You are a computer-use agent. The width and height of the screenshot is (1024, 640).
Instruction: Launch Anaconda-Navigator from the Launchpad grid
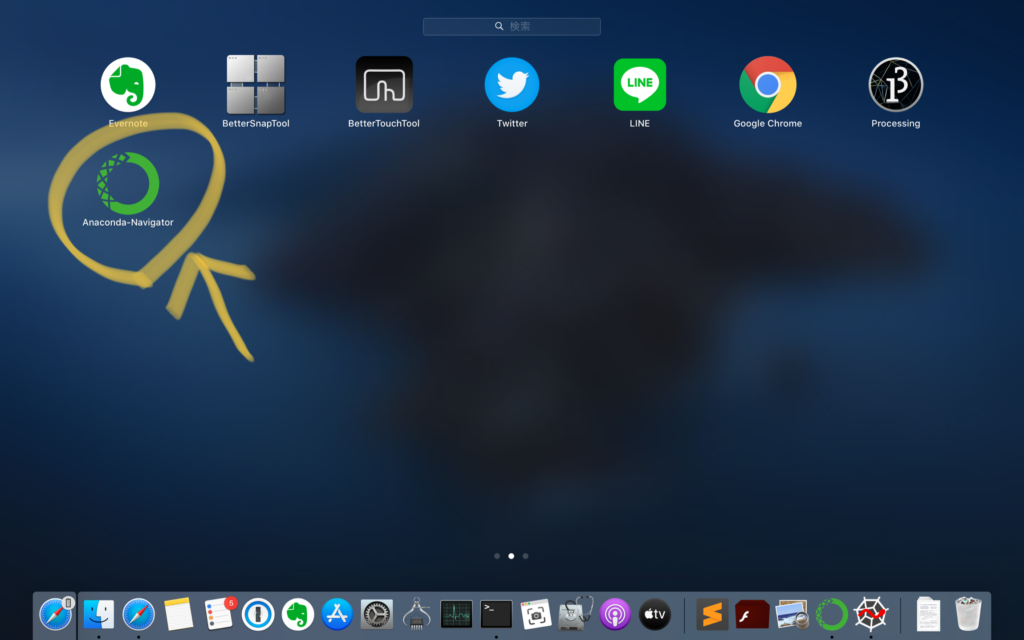(x=128, y=184)
